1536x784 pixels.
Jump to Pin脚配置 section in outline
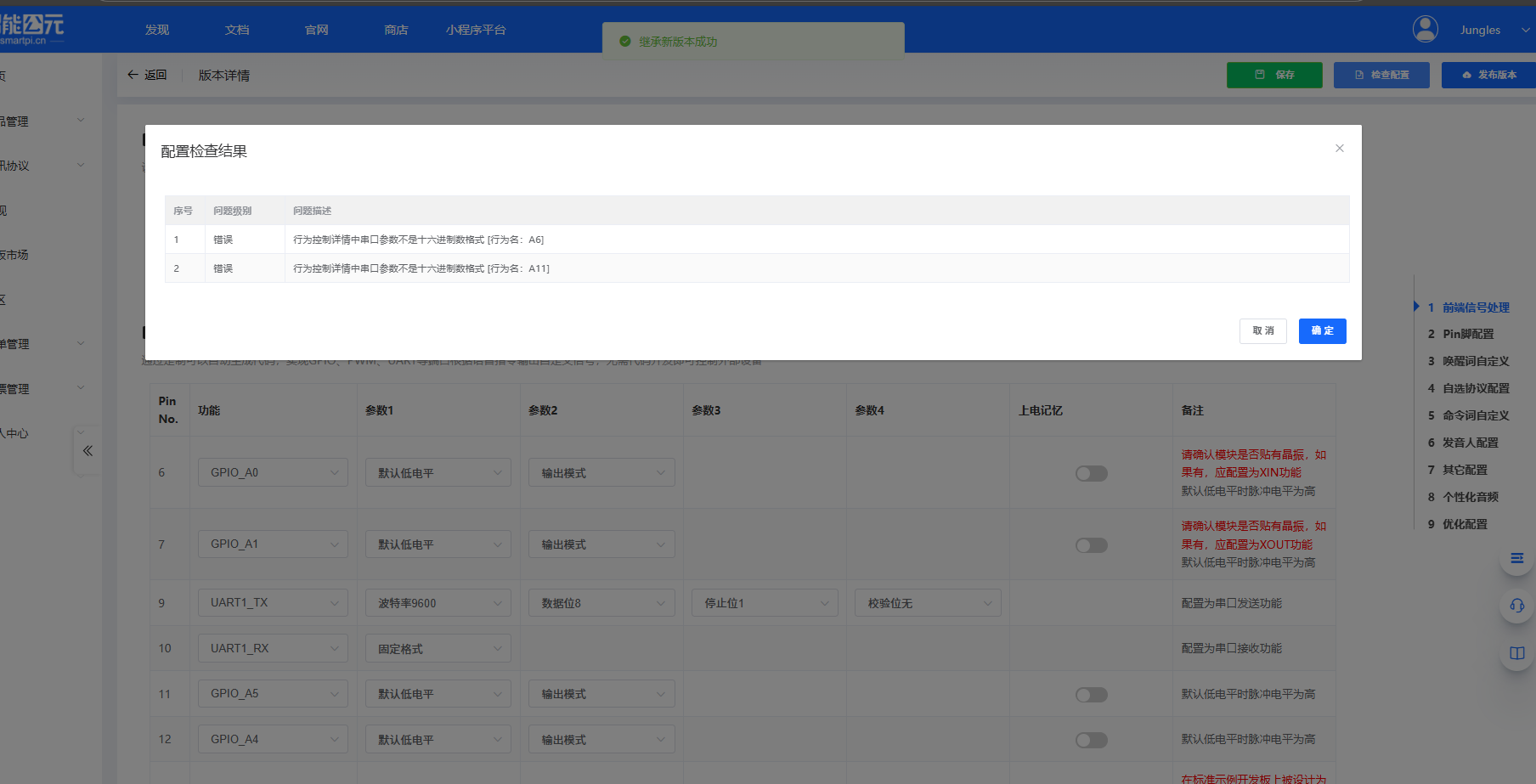(1467, 334)
